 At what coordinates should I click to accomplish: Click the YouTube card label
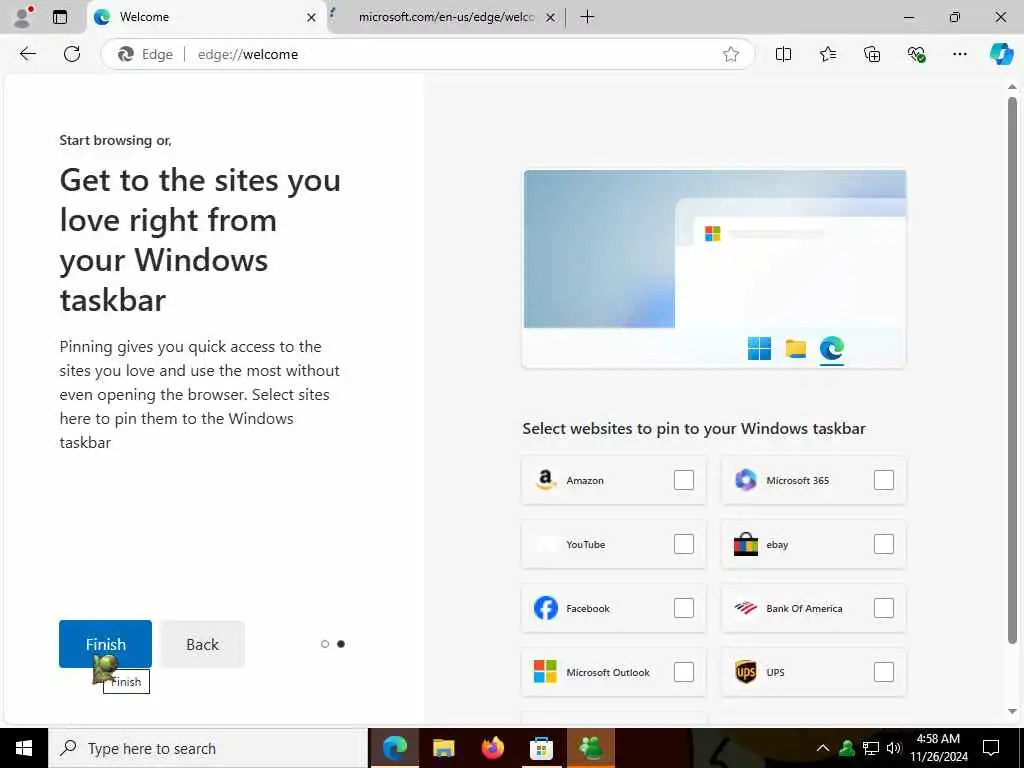pos(586,544)
